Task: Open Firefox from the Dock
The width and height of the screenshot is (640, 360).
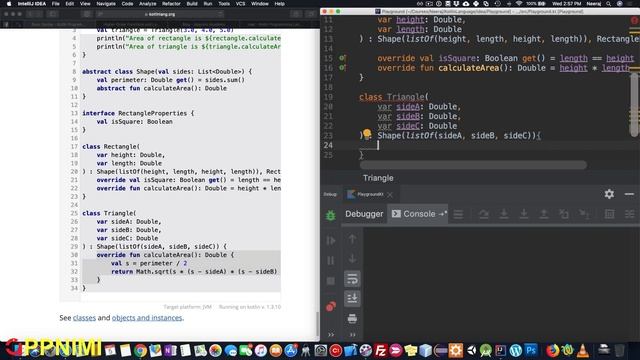Action: [x=552, y=351]
